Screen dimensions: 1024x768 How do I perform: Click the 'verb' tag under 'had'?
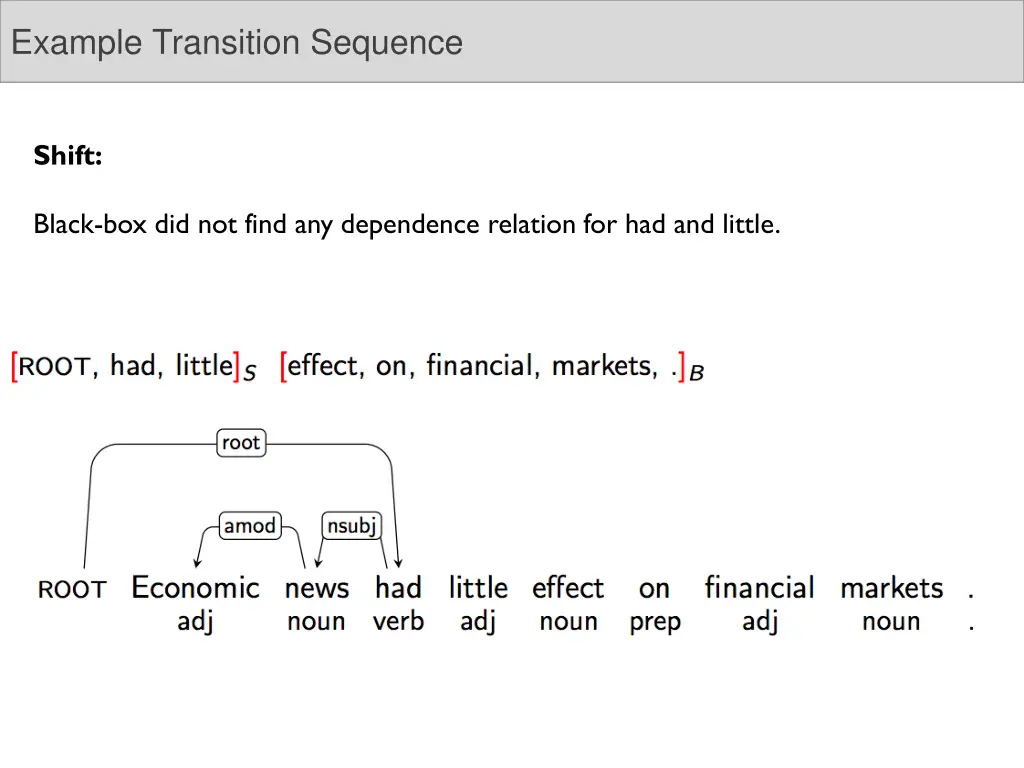point(398,622)
